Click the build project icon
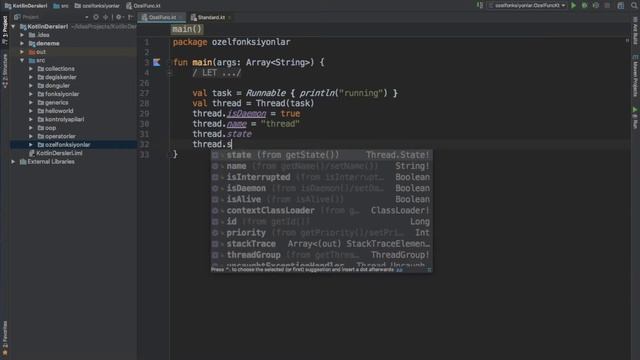640x360 pixels. point(480,6)
